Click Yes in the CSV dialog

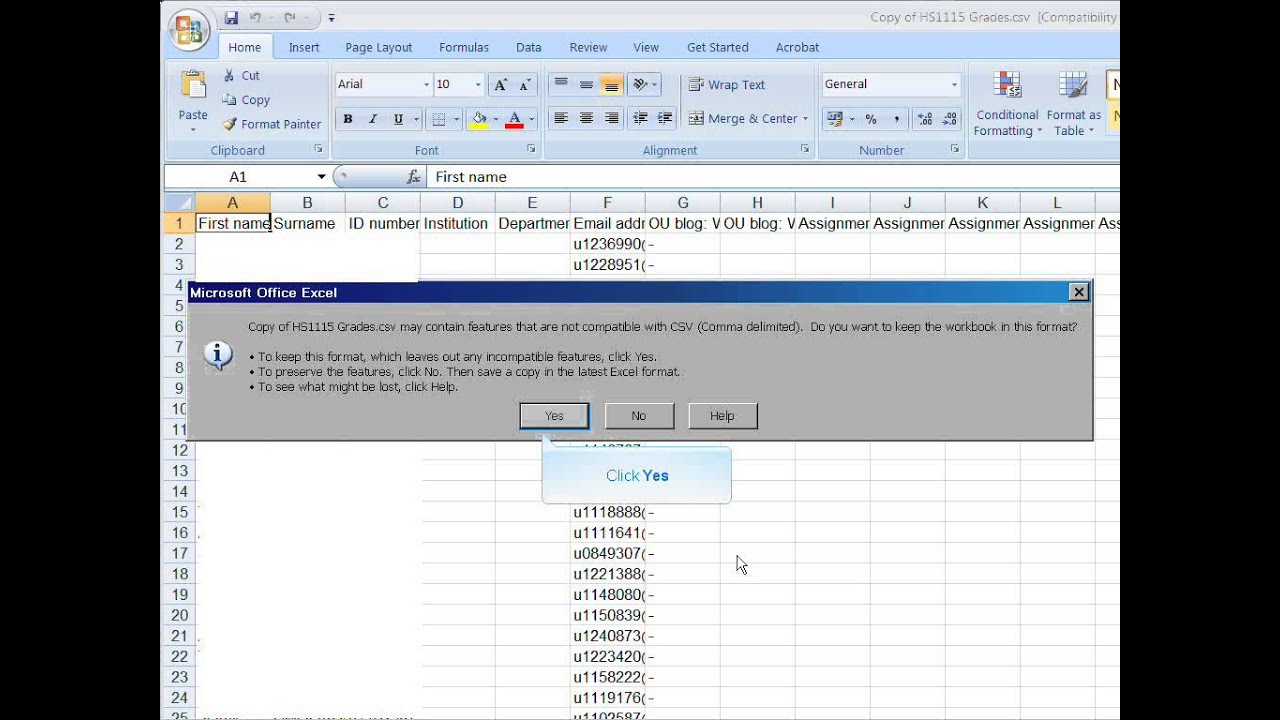pos(554,416)
